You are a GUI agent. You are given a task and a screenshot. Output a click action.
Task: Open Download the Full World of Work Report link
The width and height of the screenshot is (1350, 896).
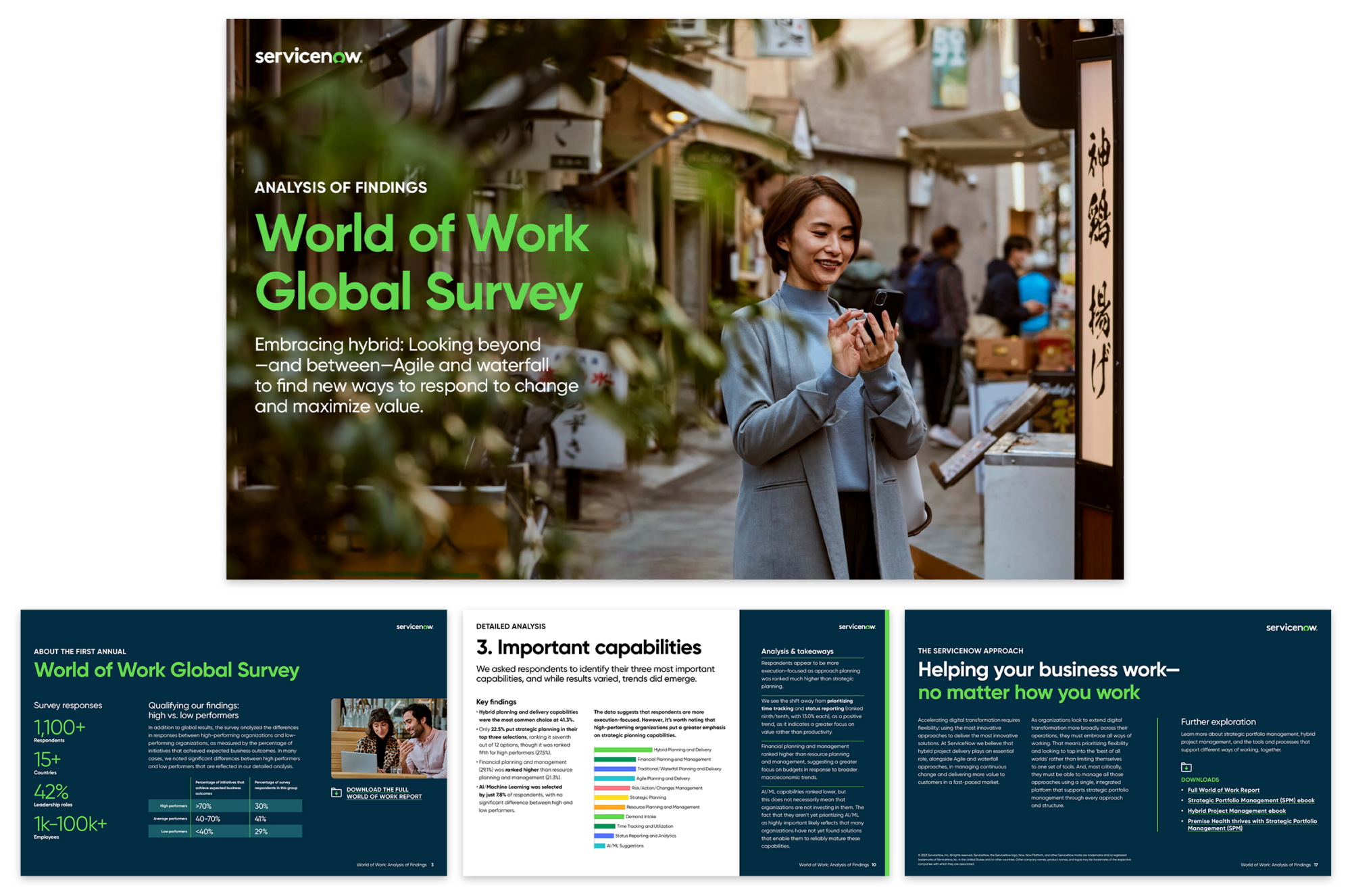point(383,793)
